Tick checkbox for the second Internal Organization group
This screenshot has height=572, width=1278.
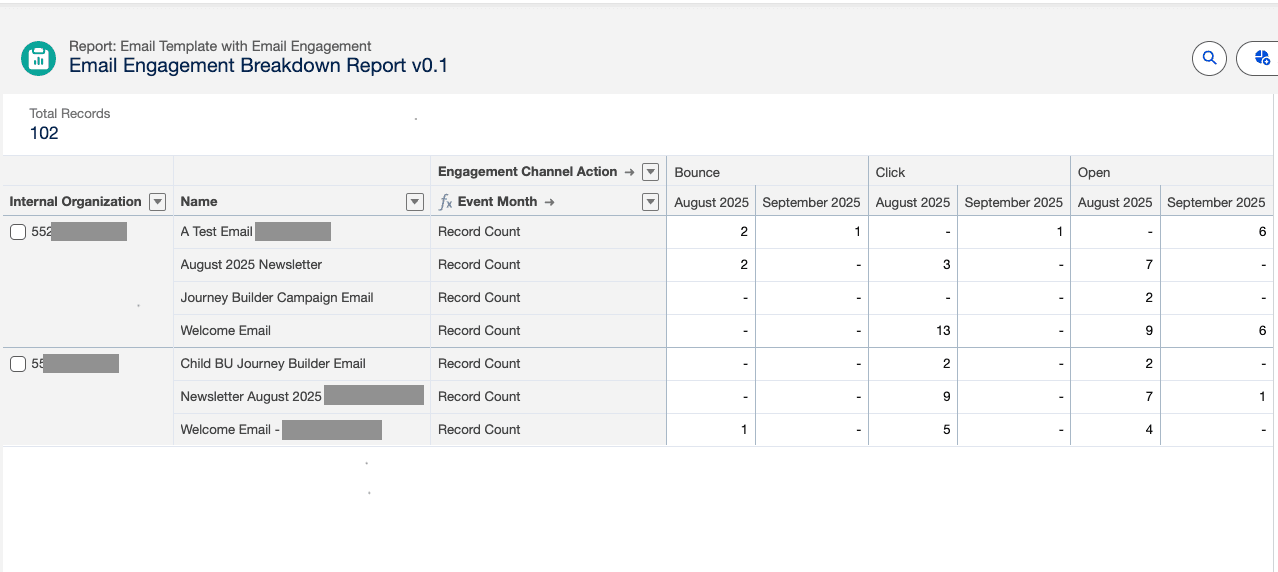(17, 364)
